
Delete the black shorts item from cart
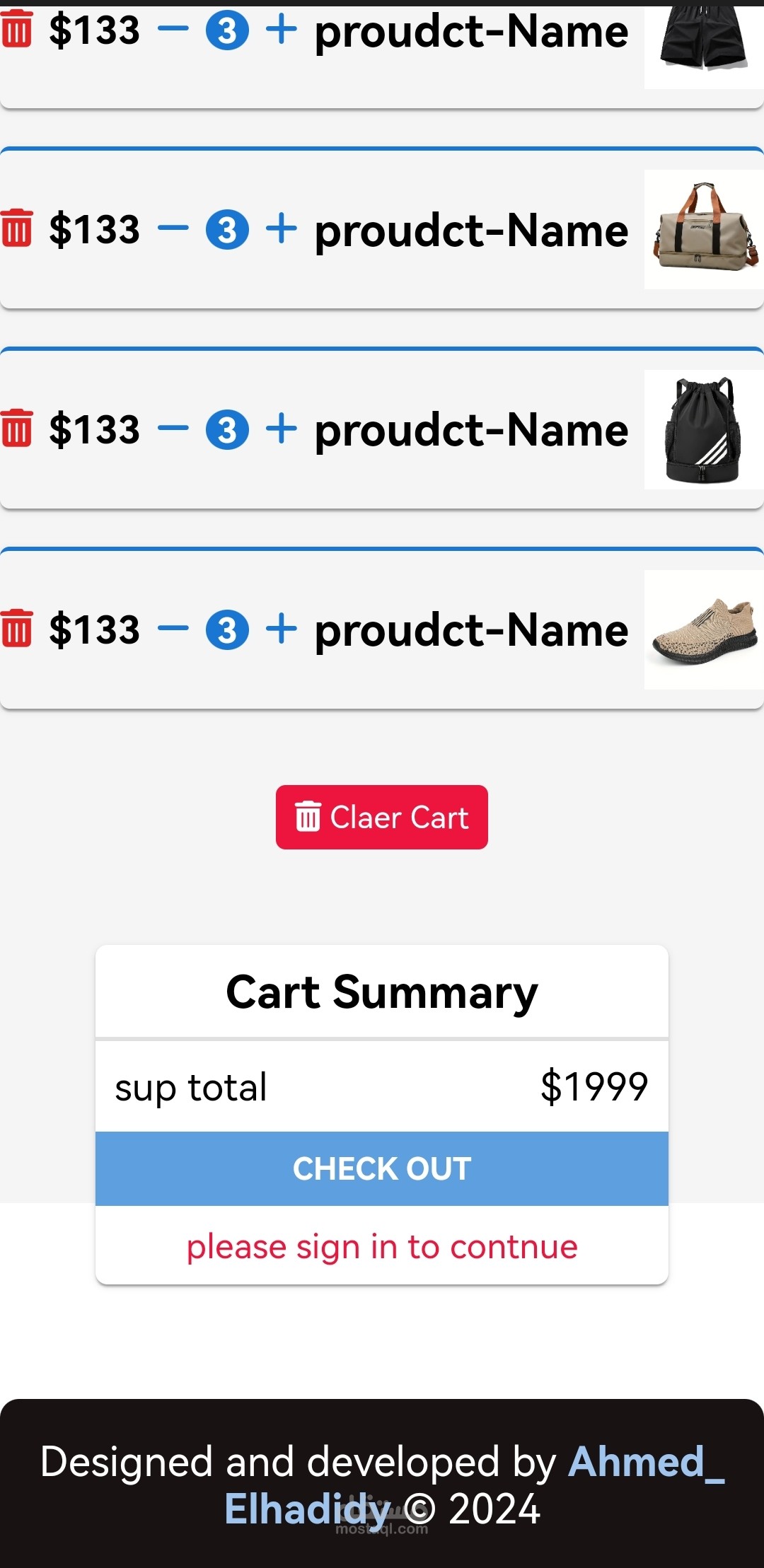click(17, 29)
